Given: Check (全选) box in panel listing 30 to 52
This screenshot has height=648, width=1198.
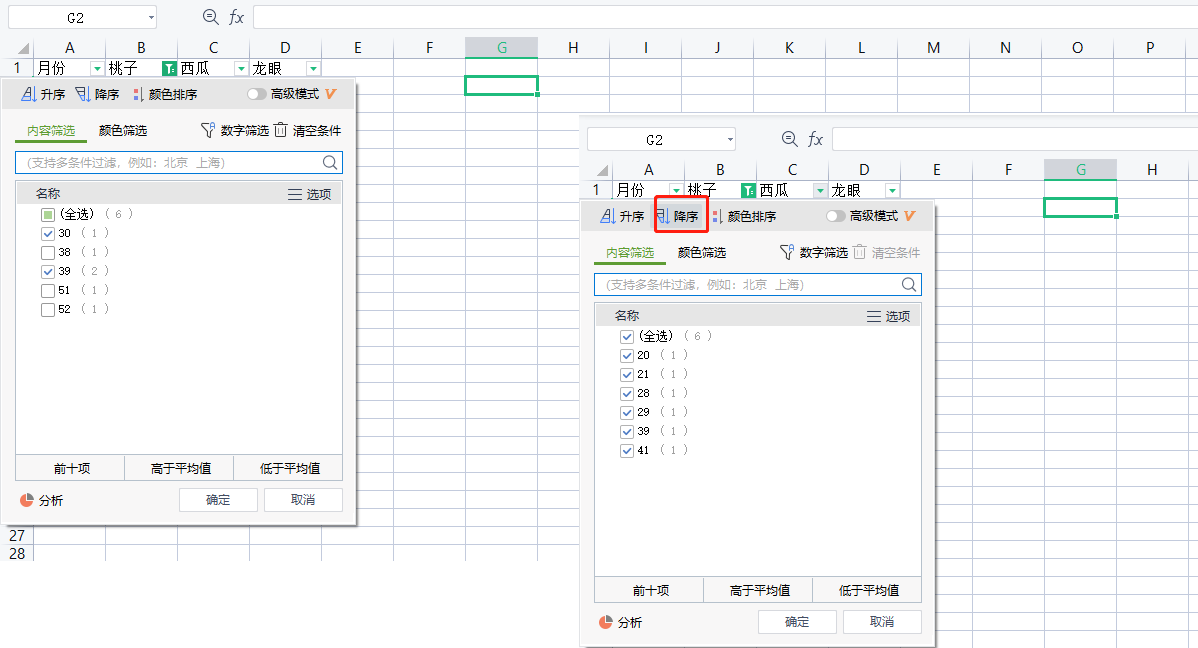Looking at the screenshot, I should coord(47,215).
